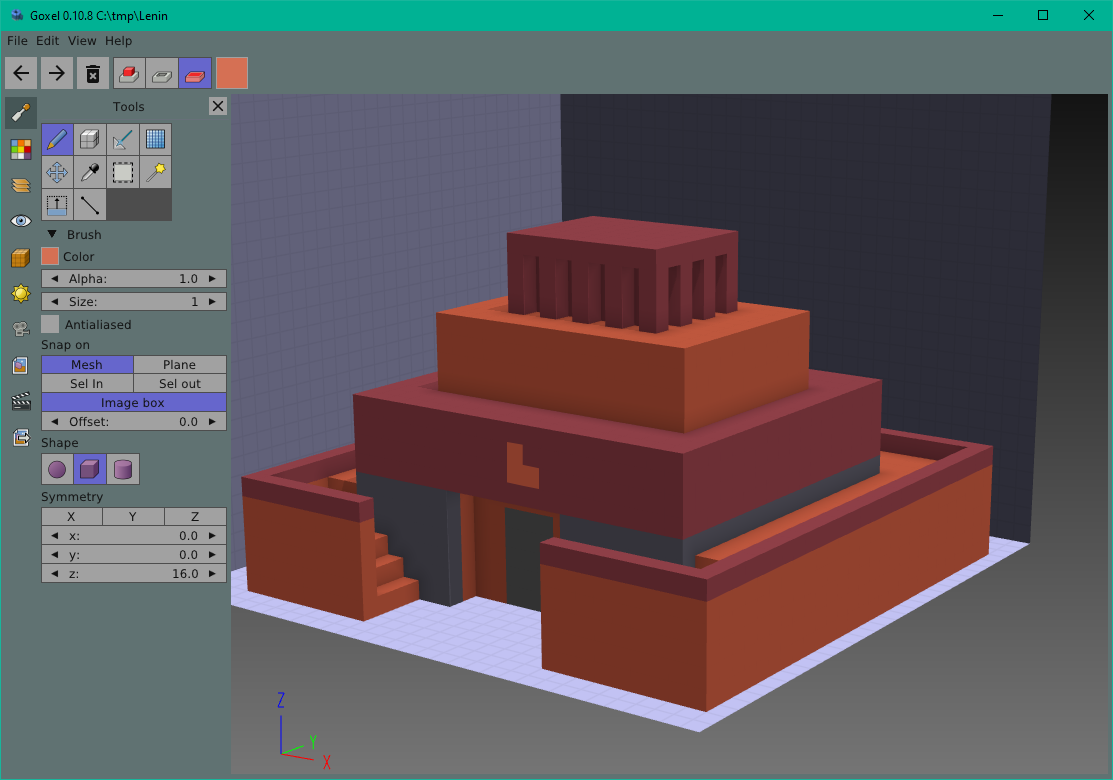Open the Tools panel sidebar icon

pos(21,113)
